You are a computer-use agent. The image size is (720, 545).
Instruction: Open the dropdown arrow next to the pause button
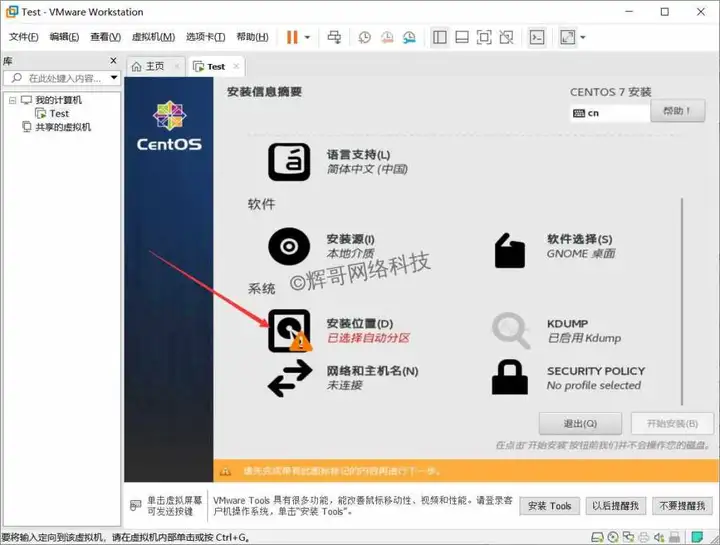point(308,37)
